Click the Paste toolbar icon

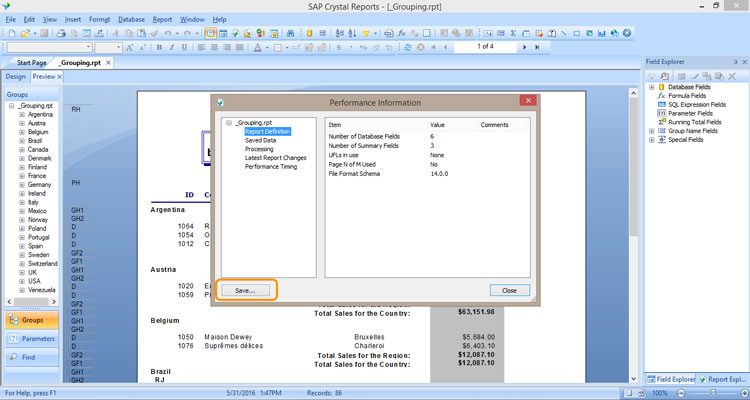coord(142,33)
